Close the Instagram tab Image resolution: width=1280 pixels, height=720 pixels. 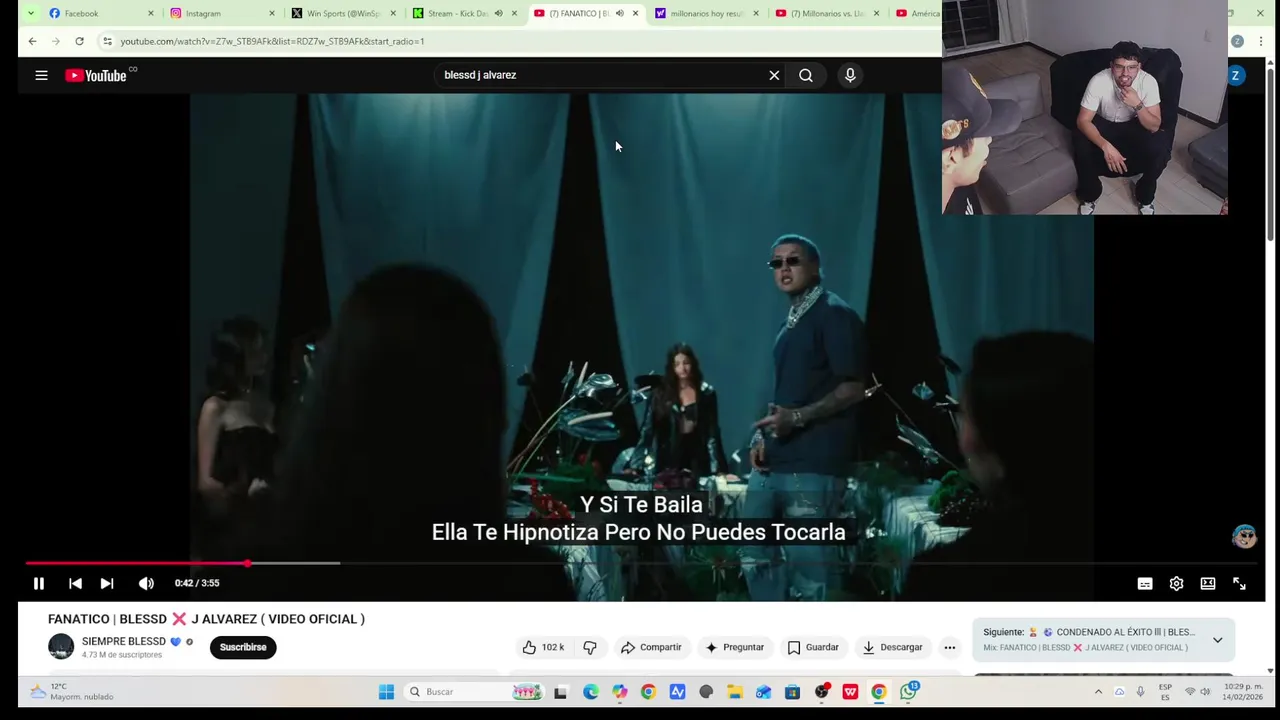tap(272, 13)
